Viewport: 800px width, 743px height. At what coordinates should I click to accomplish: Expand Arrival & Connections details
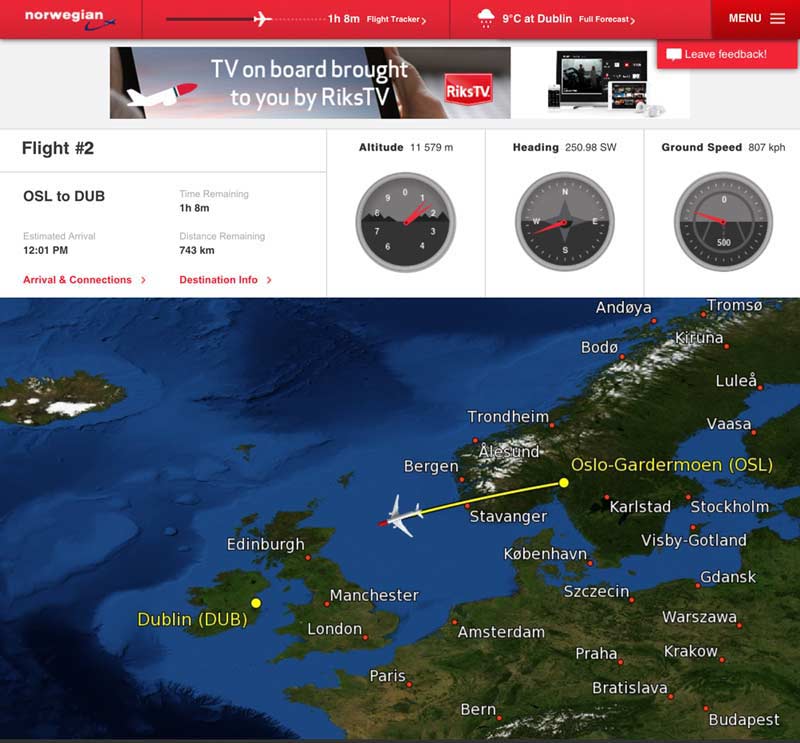point(85,280)
